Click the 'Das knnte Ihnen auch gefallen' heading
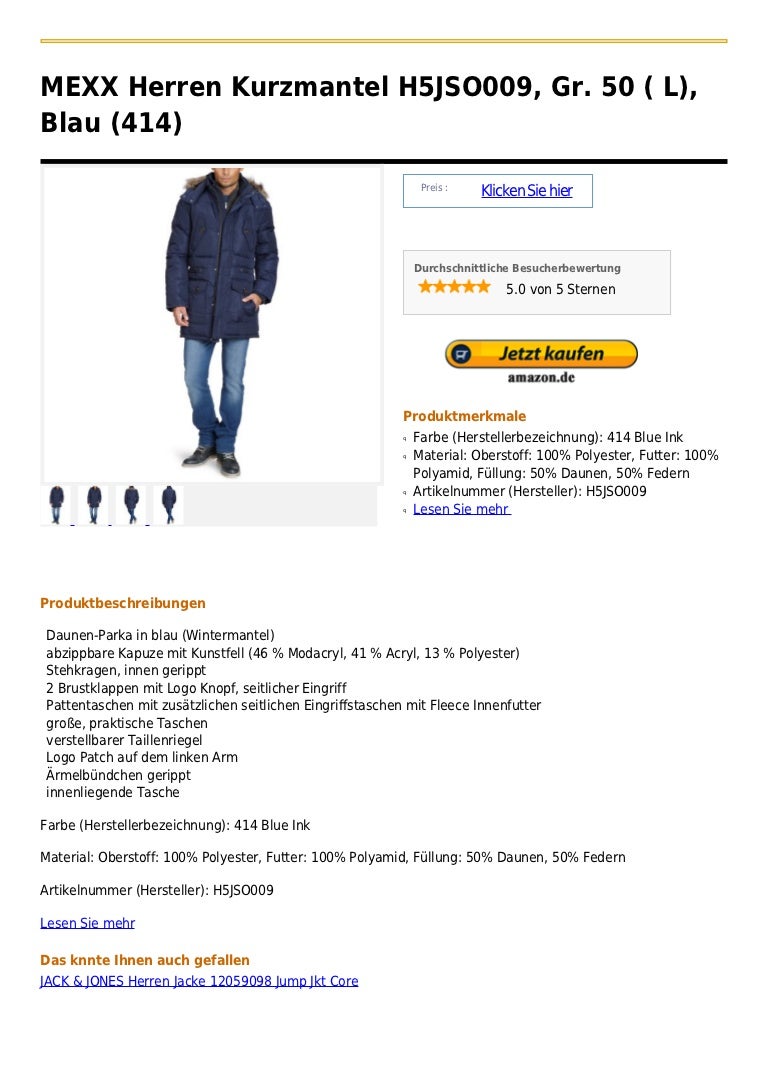The height and width of the screenshot is (1087, 768). (145, 960)
